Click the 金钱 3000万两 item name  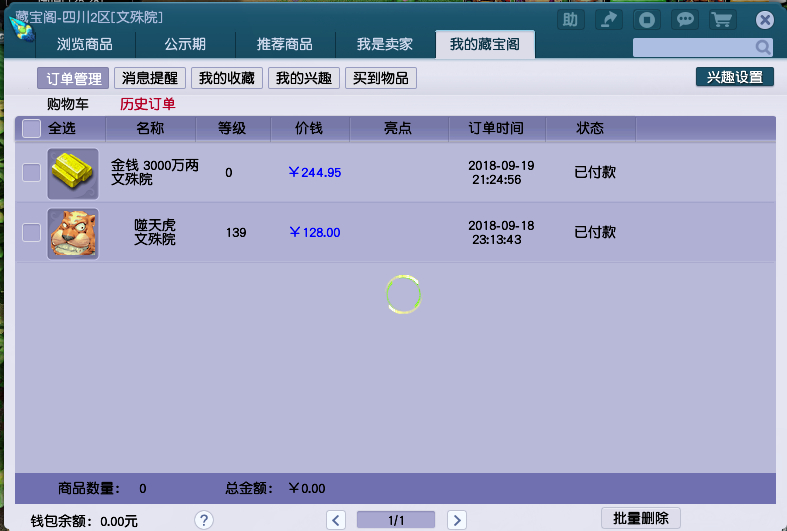pos(155,165)
